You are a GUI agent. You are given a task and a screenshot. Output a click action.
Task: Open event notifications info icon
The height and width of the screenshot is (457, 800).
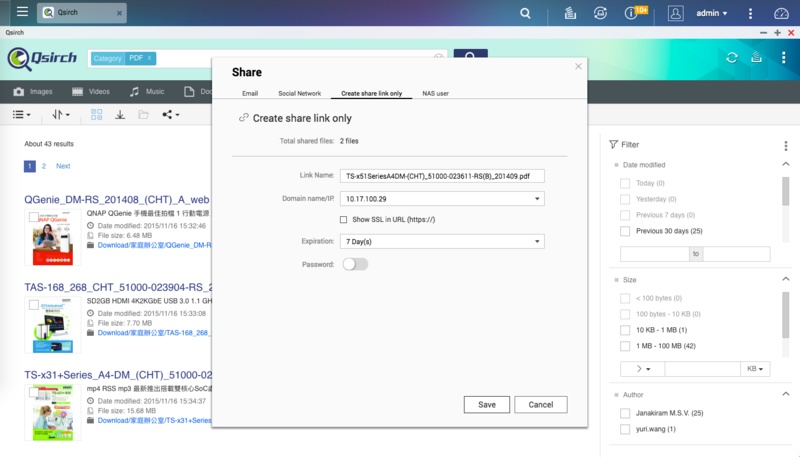[x=631, y=13]
